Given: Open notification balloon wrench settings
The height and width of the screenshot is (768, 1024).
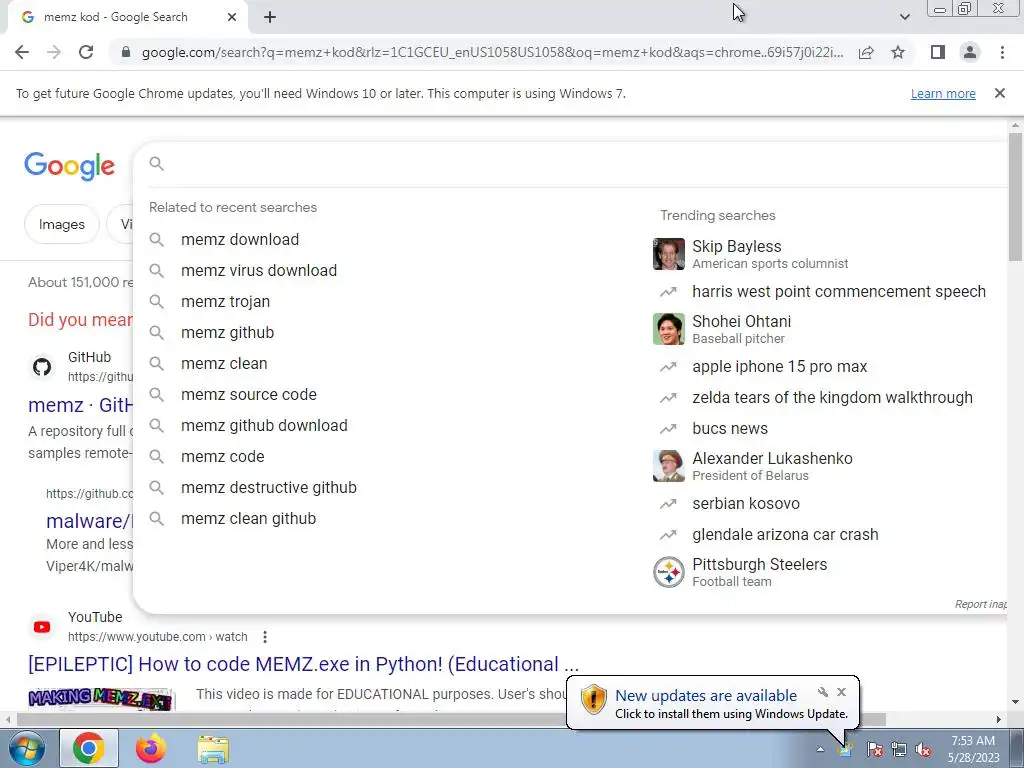Looking at the screenshot, I should pyautogui.click(x=823, y=692).
